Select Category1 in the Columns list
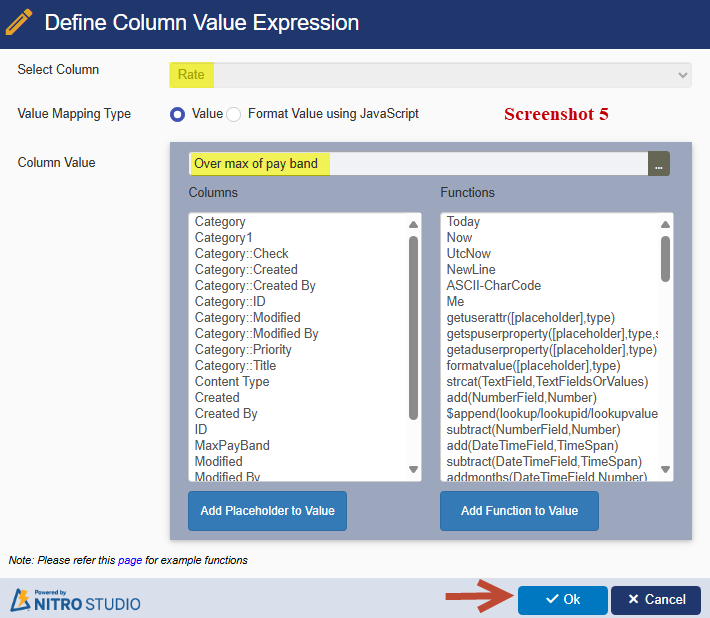 click(223, 238)
